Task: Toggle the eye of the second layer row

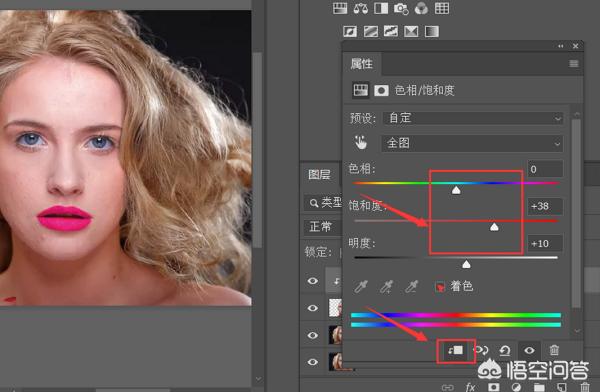Action: (x=313, y=308)
